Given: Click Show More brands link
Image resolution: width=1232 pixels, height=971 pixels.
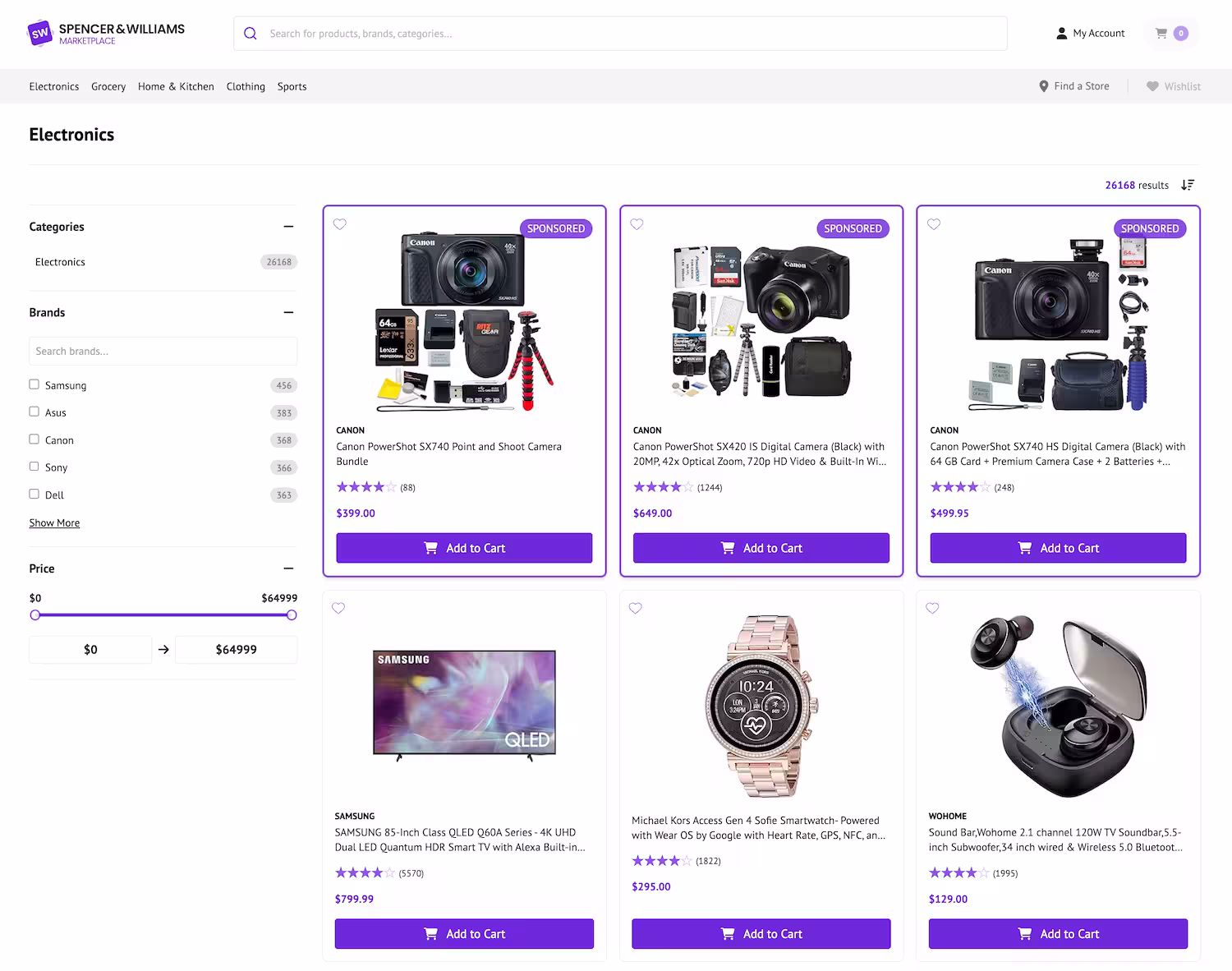Looking at the screenshot, I should click(x=54, y=523).
